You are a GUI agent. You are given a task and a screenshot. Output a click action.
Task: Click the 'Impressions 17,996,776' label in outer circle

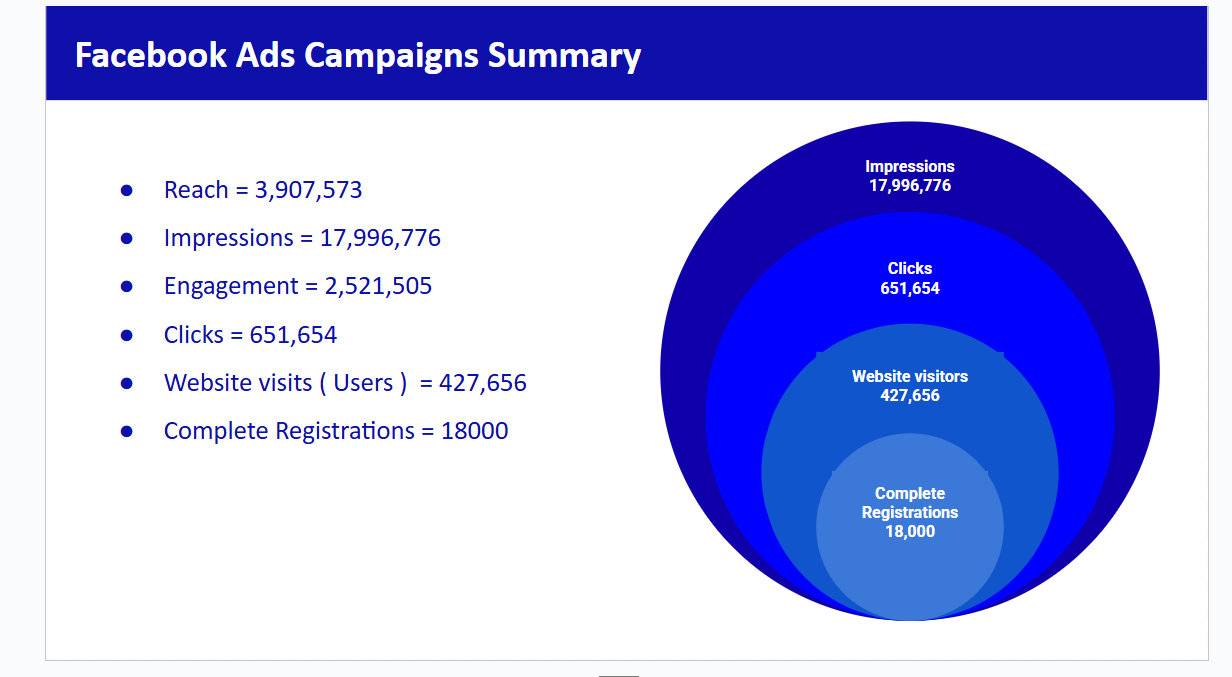(x=910, y=176)
